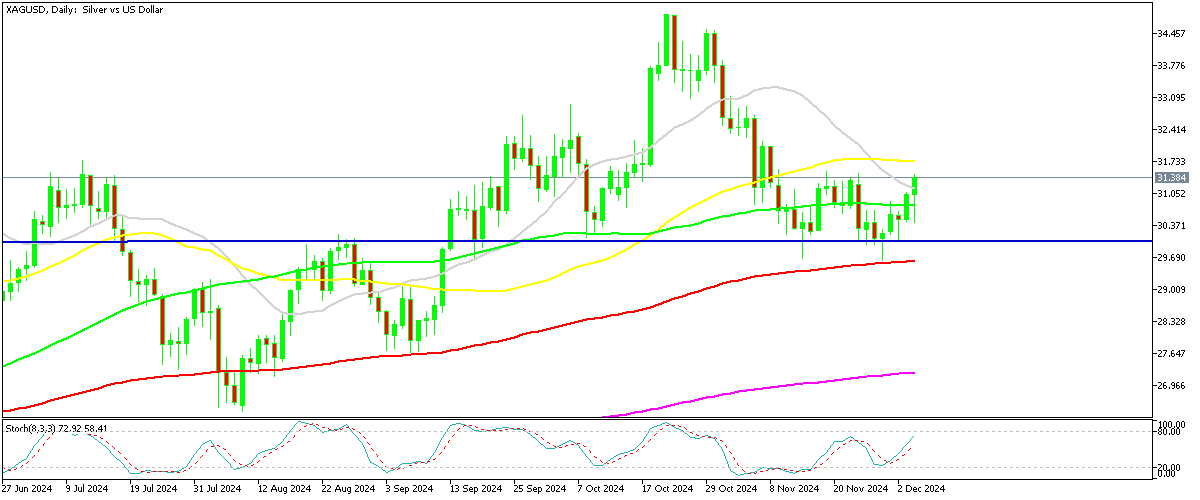Click the 31.733 price axis label
The height and width of the screenshot is (500, 1200).
[1171, 161]
